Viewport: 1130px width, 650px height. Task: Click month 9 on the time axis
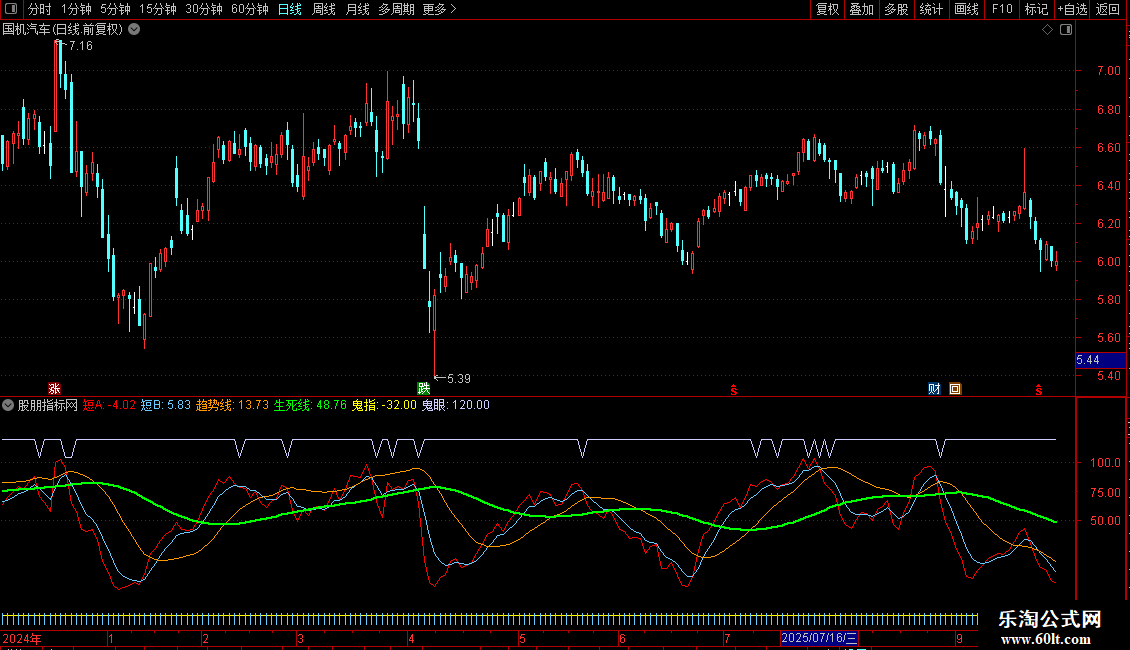point(959,638)
